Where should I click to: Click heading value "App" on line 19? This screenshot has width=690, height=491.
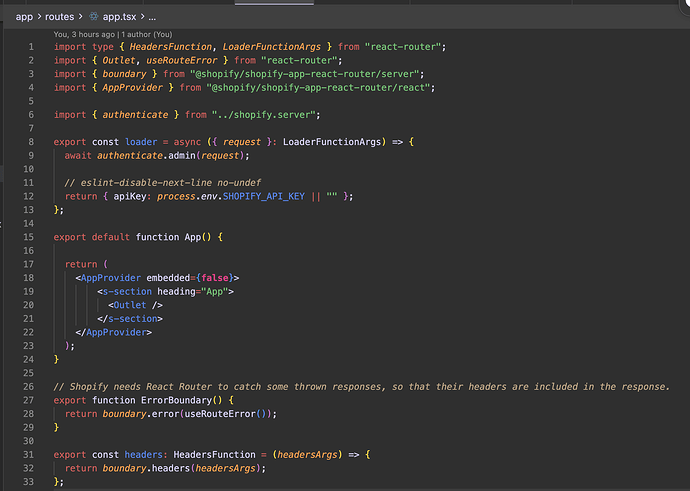coord(215,291)
